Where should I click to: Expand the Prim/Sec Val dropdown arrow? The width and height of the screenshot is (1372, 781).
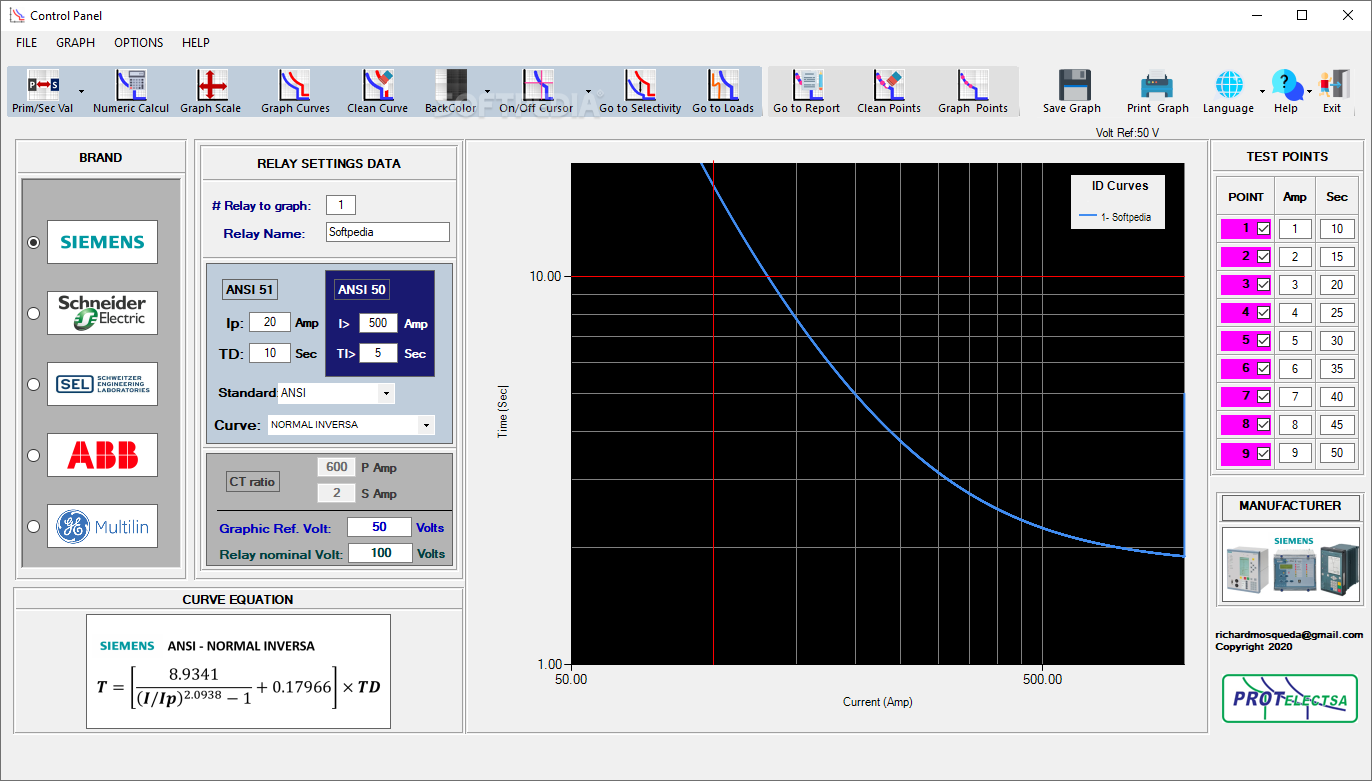point(81,91)
